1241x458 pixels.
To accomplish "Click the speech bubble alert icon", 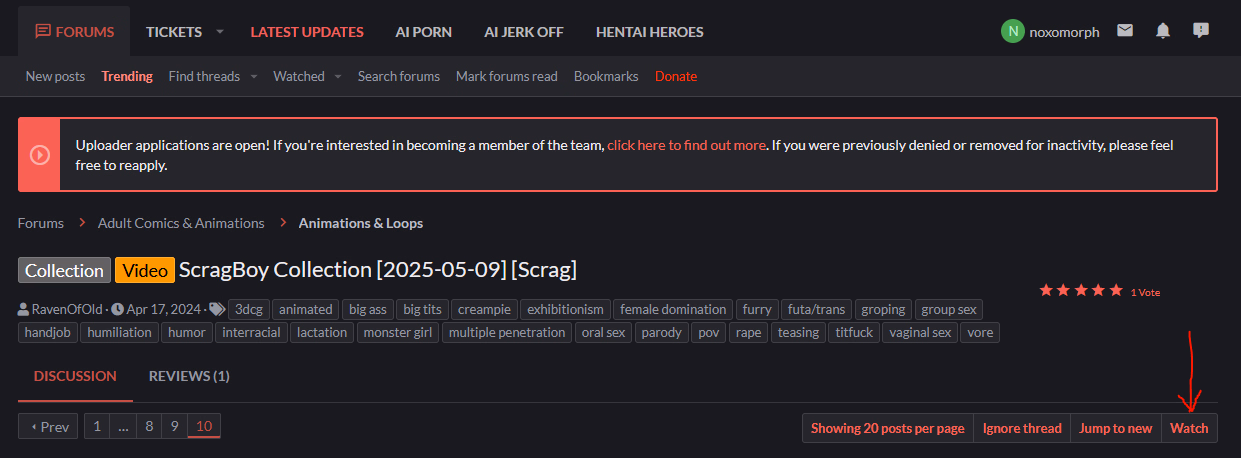I will (x=1201, y=31).
